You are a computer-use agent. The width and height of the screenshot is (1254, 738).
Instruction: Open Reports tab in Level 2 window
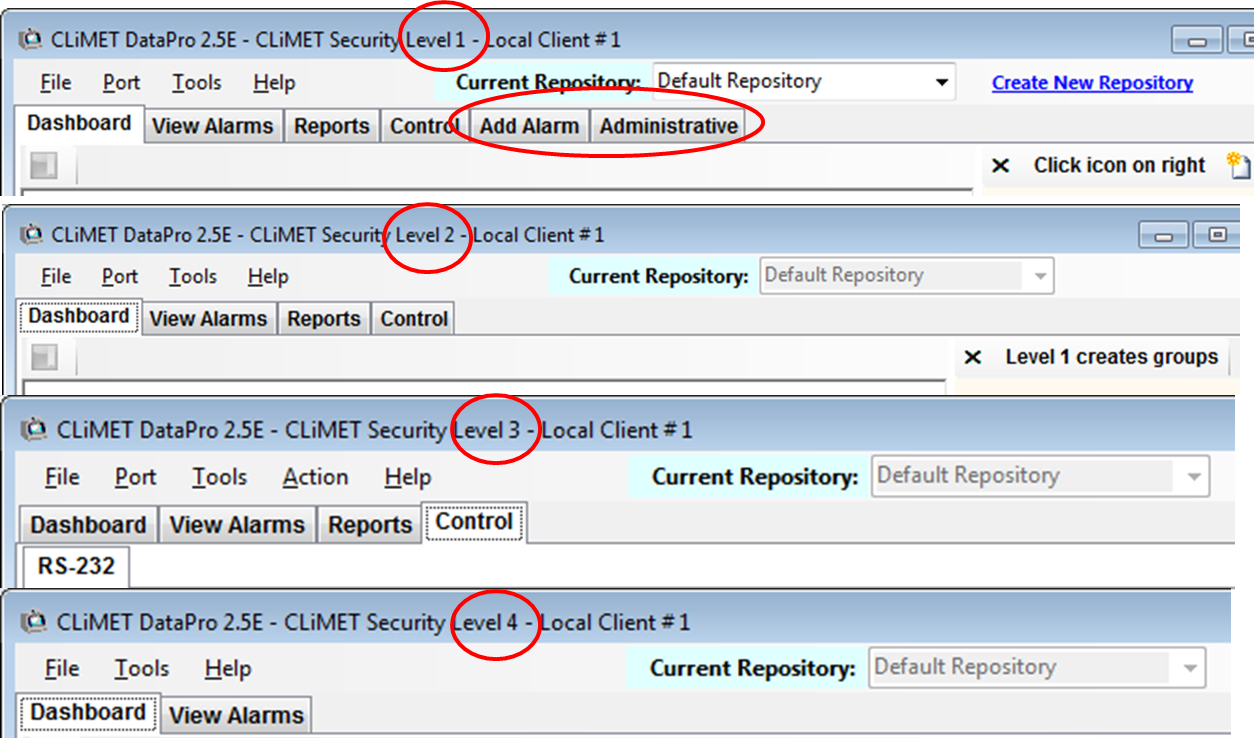click(324, 319)
